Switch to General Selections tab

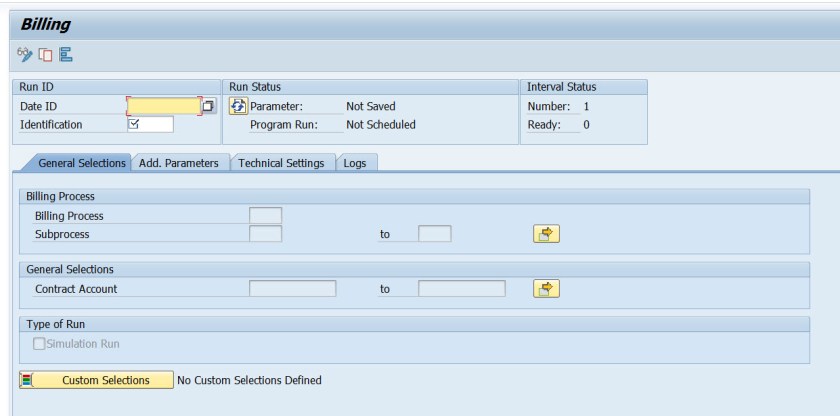(81, 163)
